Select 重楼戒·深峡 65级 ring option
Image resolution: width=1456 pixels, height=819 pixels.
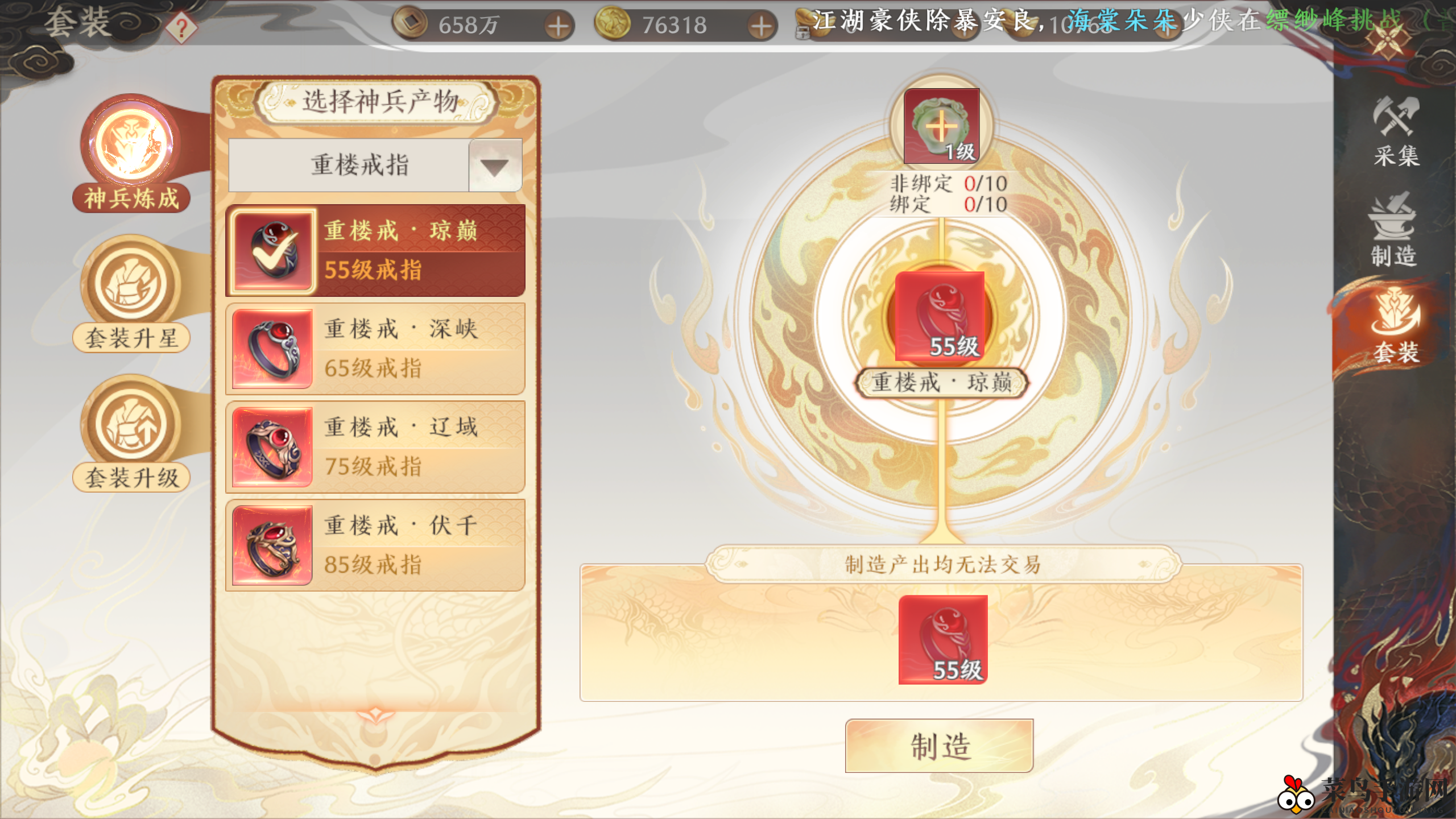pos(375,349)
